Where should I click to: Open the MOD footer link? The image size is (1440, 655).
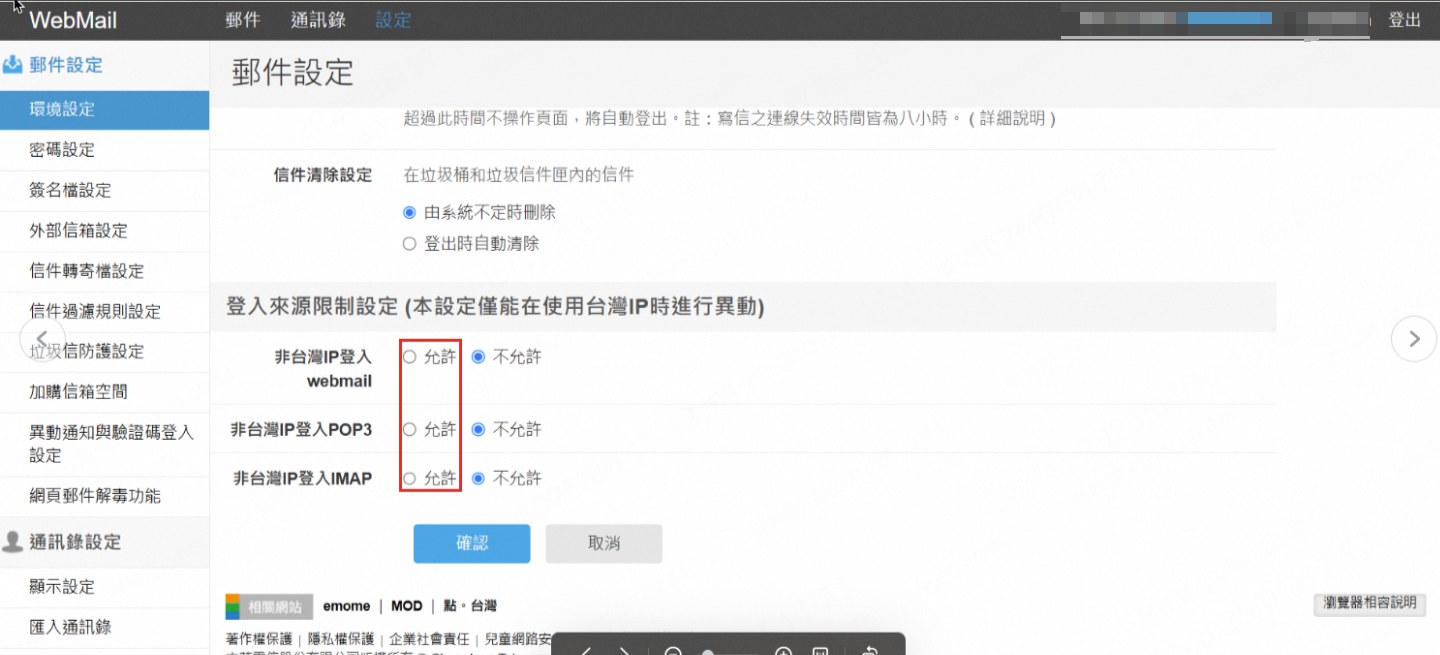pos(407,606)
